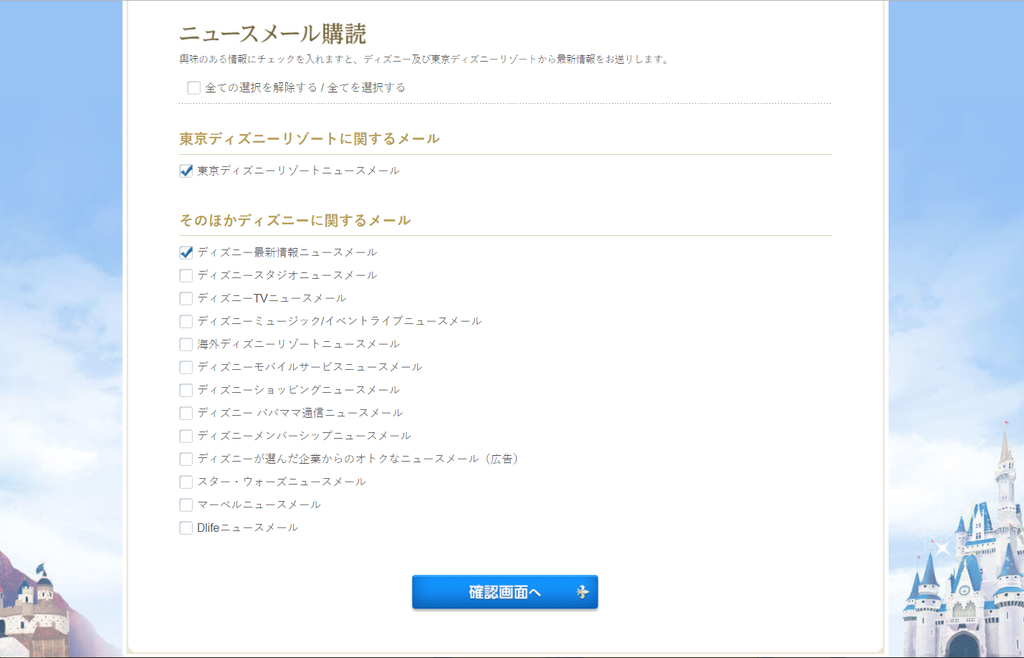Viewport: 1024px width, 658px height.
Task: Click the 確認画面へ button
Action: coord(505,592)
